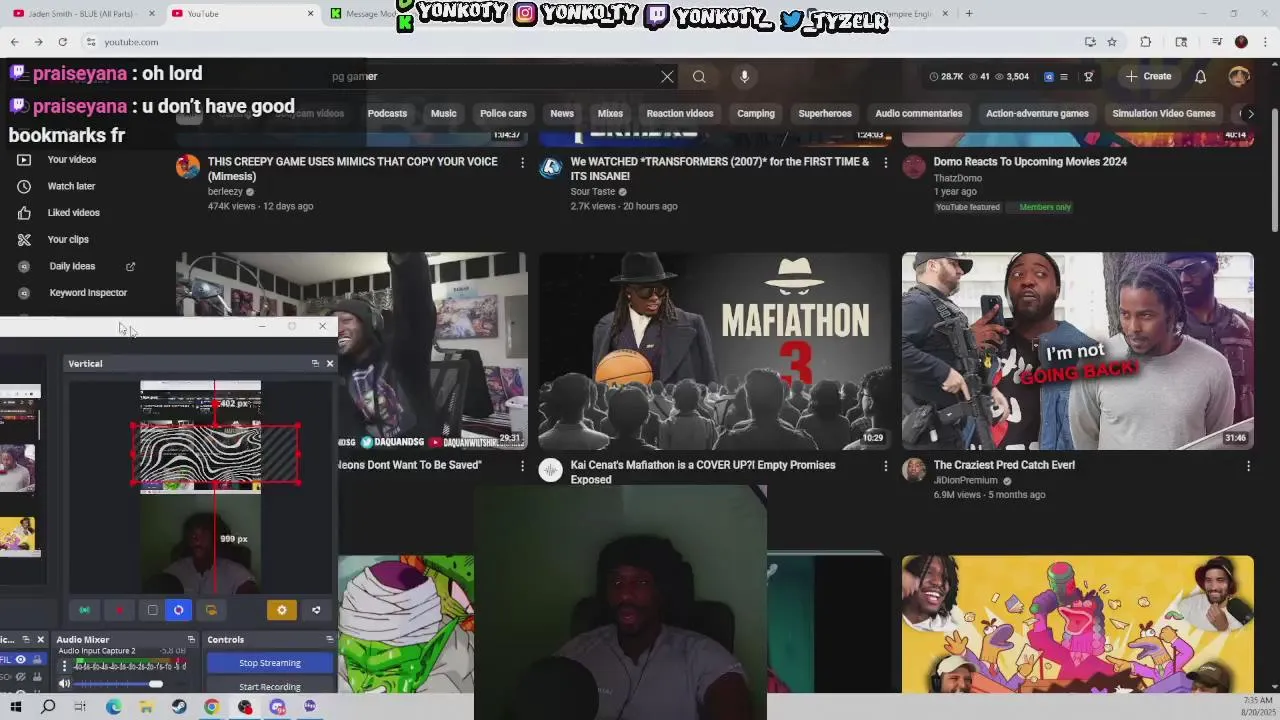Mute Audio Input Capture 2 speaker icon

pos(65,684)
